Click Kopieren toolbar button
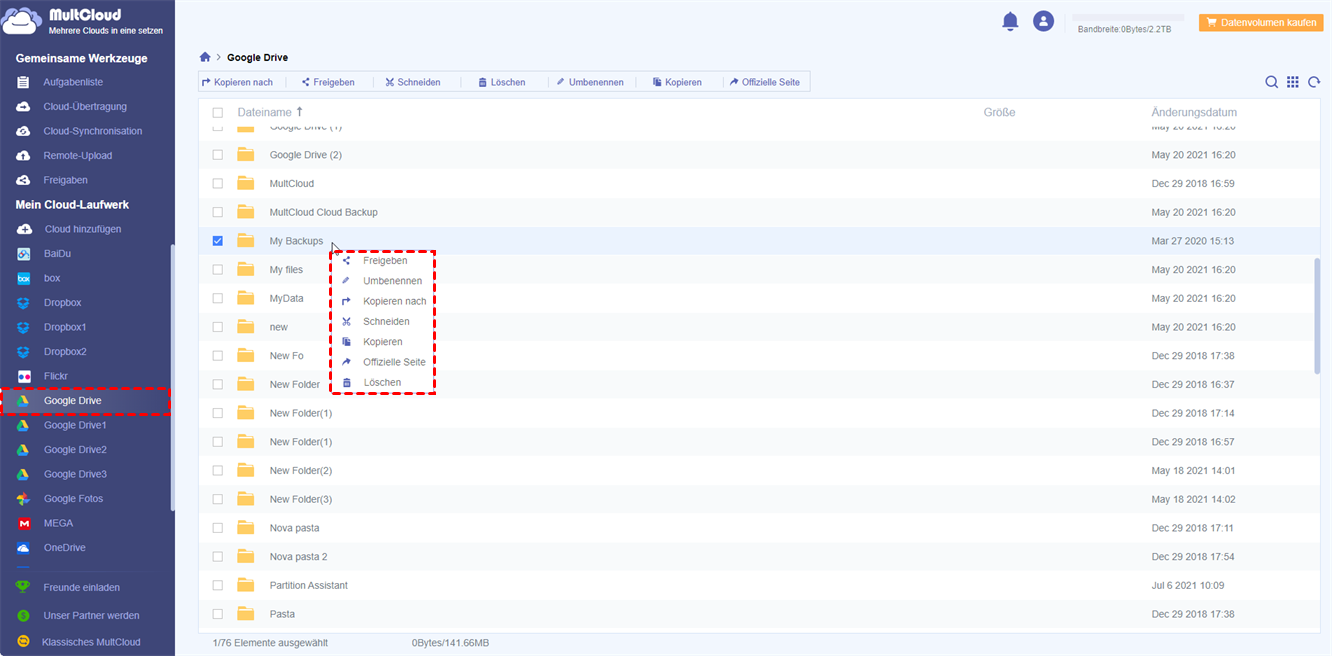The image size is (1332, 656). point(677,82)
